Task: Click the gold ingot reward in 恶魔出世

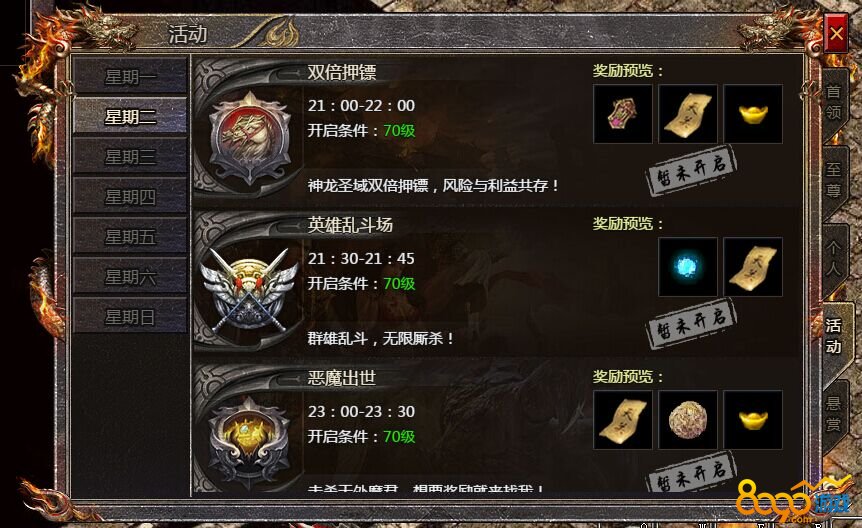Action: coord(753,420)
